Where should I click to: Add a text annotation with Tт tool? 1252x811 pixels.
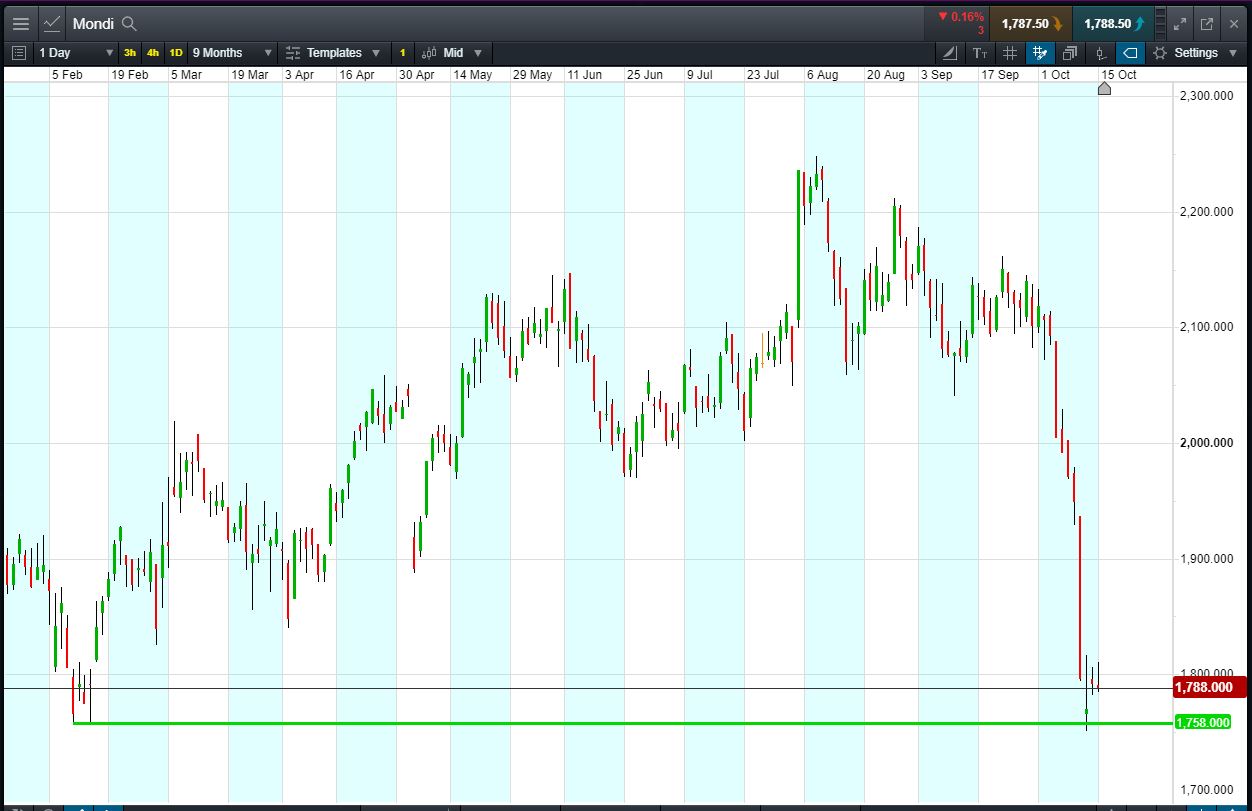tap(980, 53)
